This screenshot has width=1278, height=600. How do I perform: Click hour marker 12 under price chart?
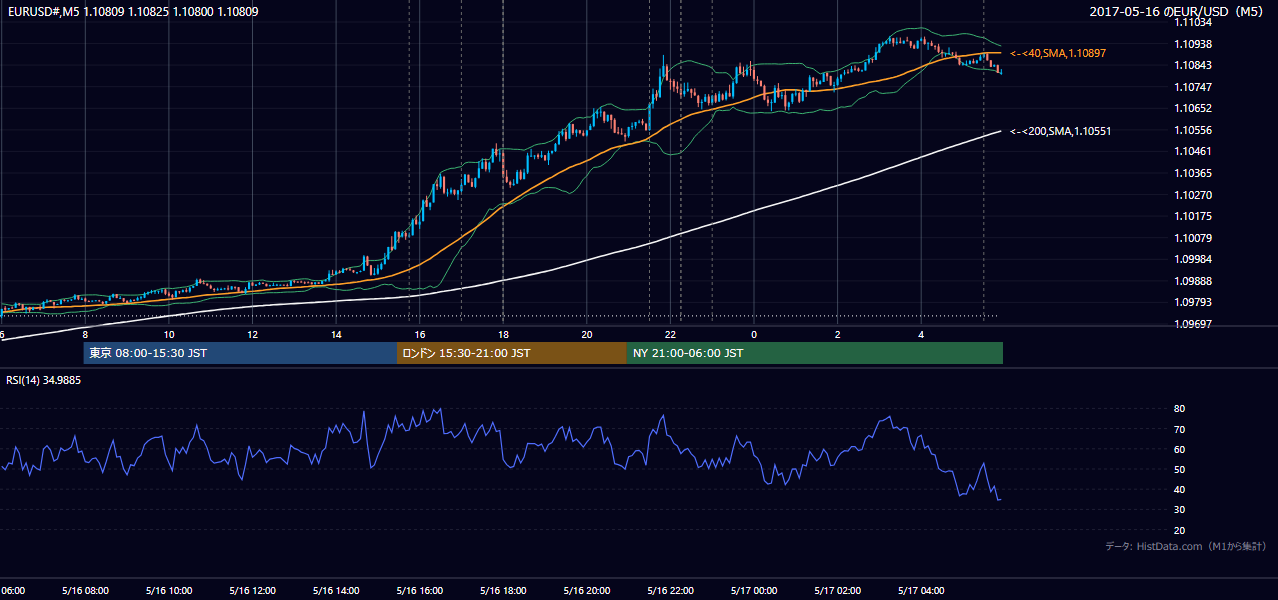[252, 335]
